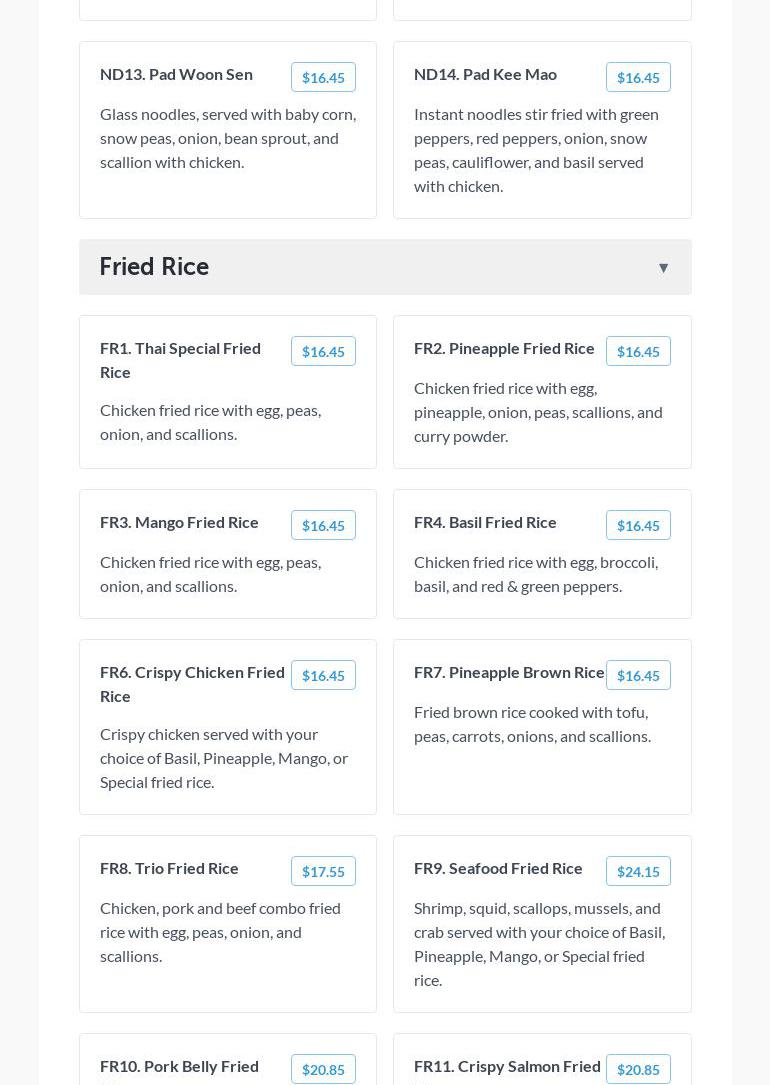The width and height of the screenshot is (770, 1085).
Task: Click Crispy Chicken Fried Rice price
Action: tap(323, 676)
